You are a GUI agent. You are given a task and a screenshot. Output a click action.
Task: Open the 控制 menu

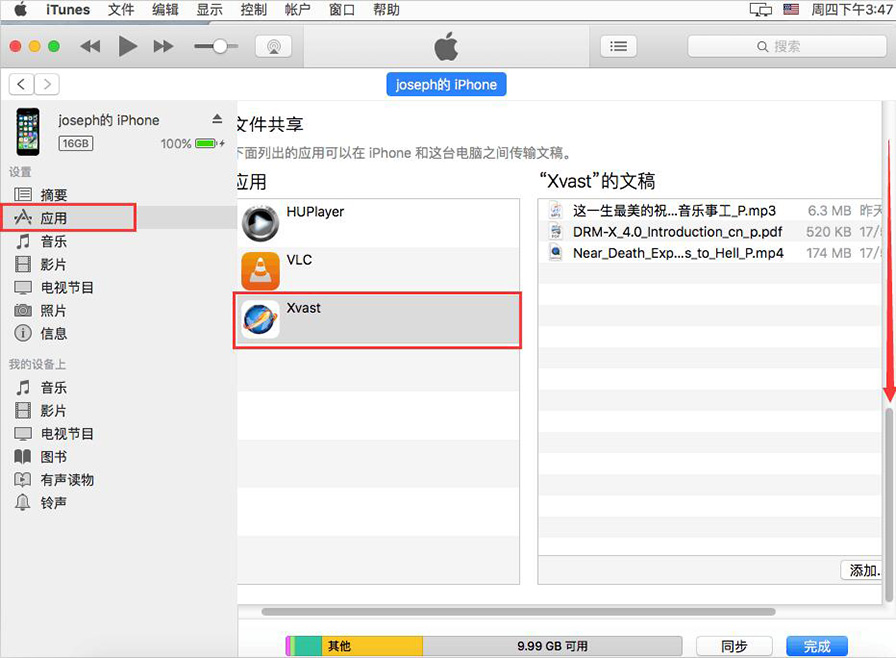[x=253, y=10]
